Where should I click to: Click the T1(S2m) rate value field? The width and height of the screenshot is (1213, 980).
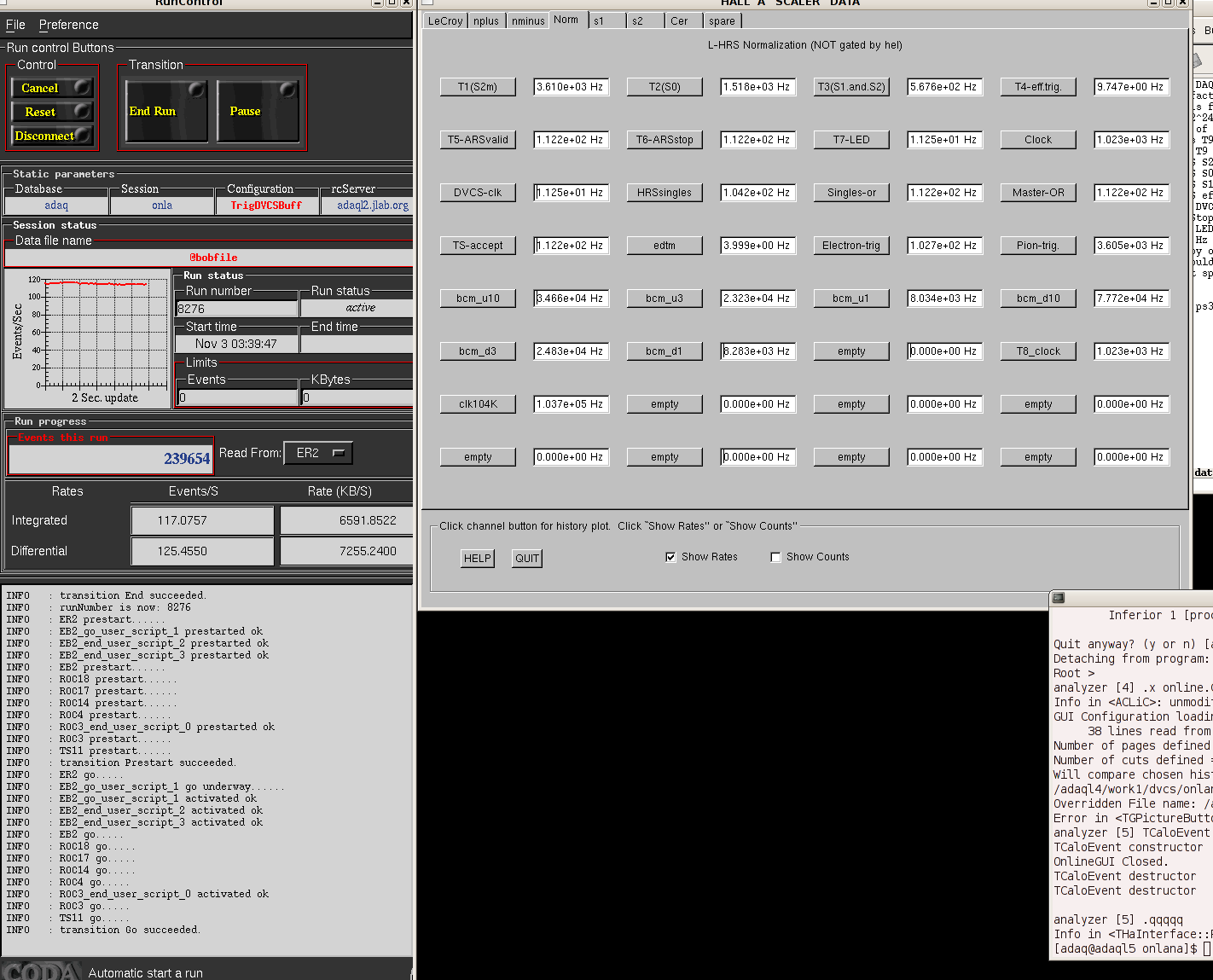571,87
